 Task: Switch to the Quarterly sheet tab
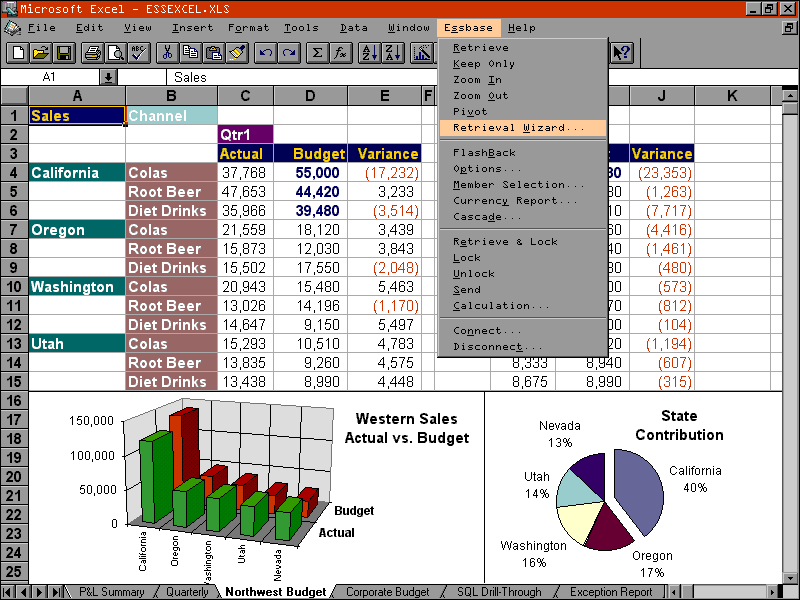click(187, 592)
